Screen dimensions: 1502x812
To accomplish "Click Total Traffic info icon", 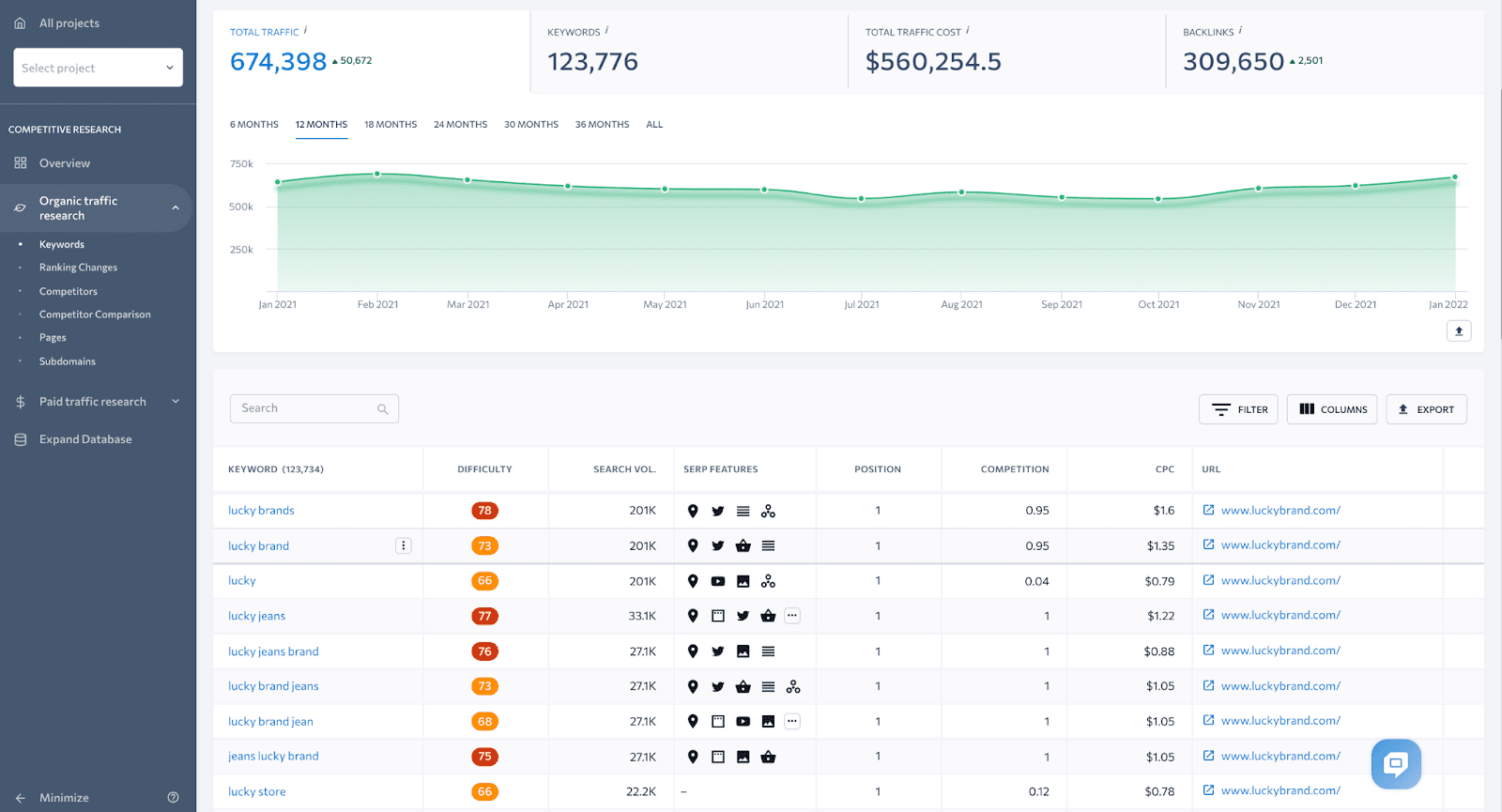I will (x=306, y=30).
